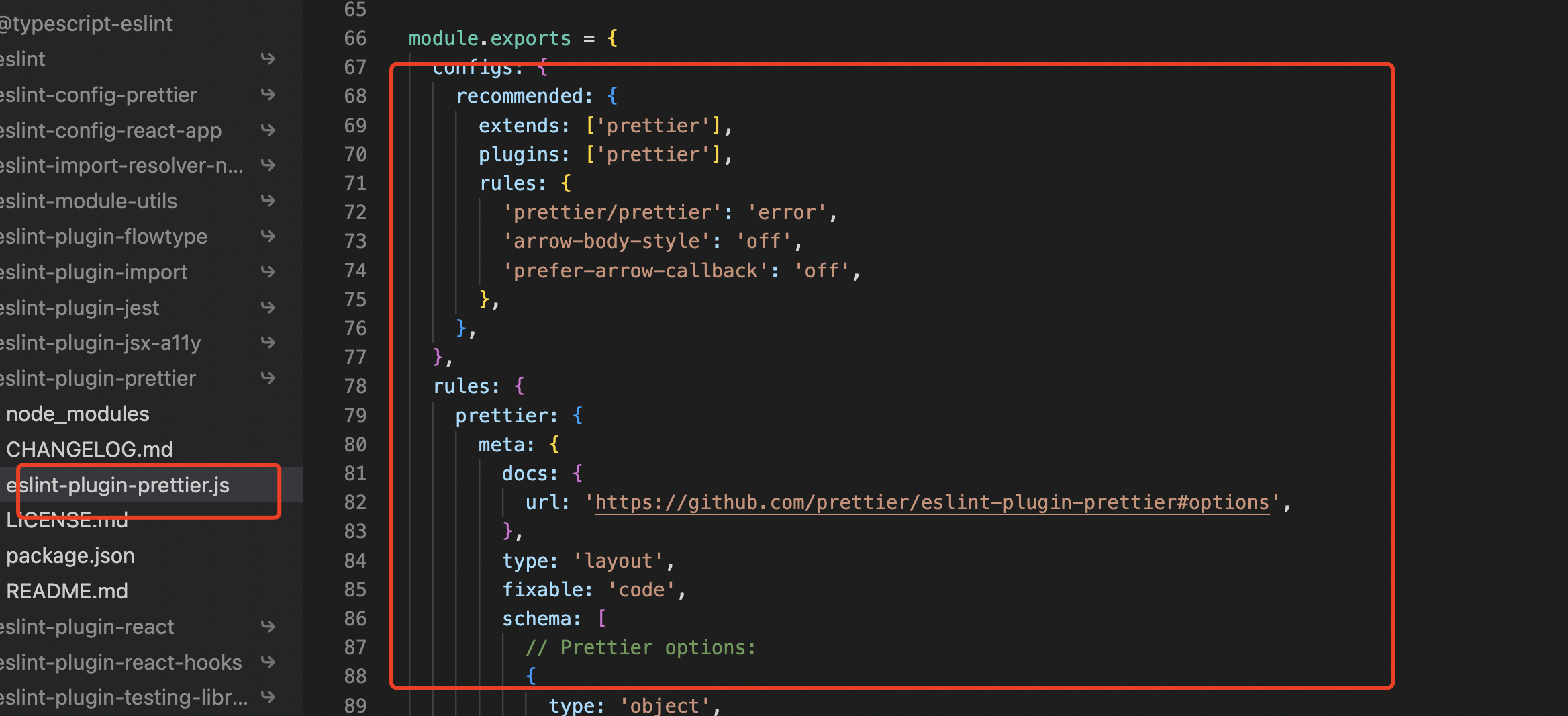Open the github.com prettier options URL
Viewport: 1568px width, 716px height.
933,502
